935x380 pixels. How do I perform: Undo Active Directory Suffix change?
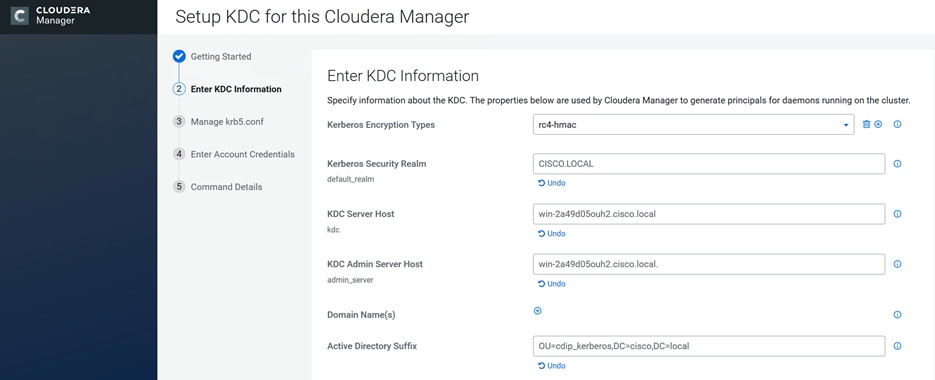(552, 366)
